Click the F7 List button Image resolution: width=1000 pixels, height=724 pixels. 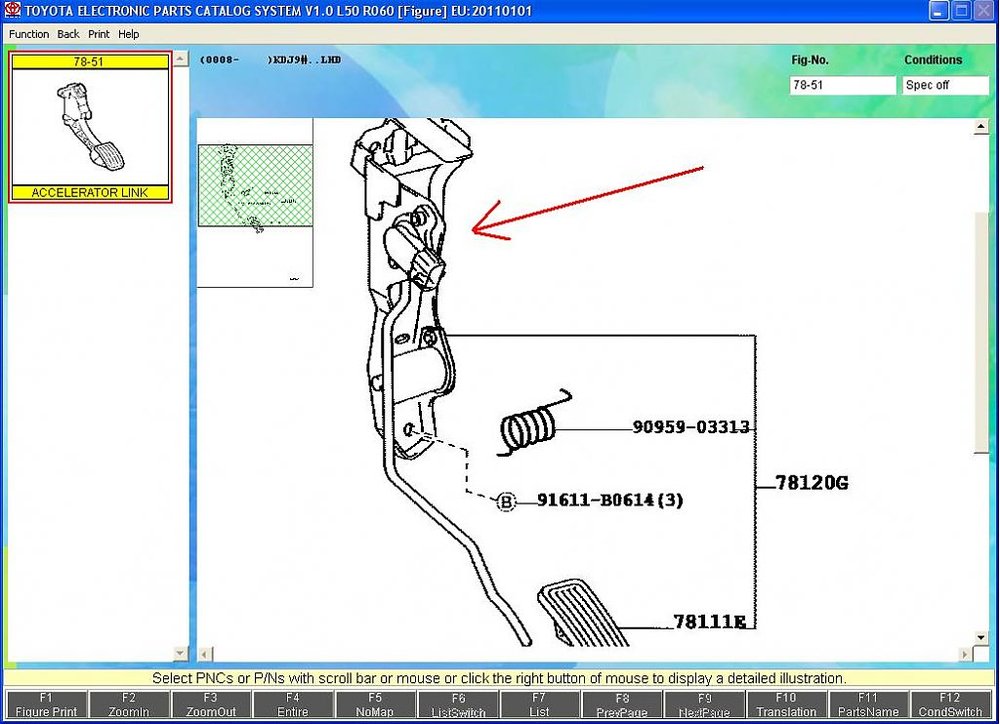(540, 704)
